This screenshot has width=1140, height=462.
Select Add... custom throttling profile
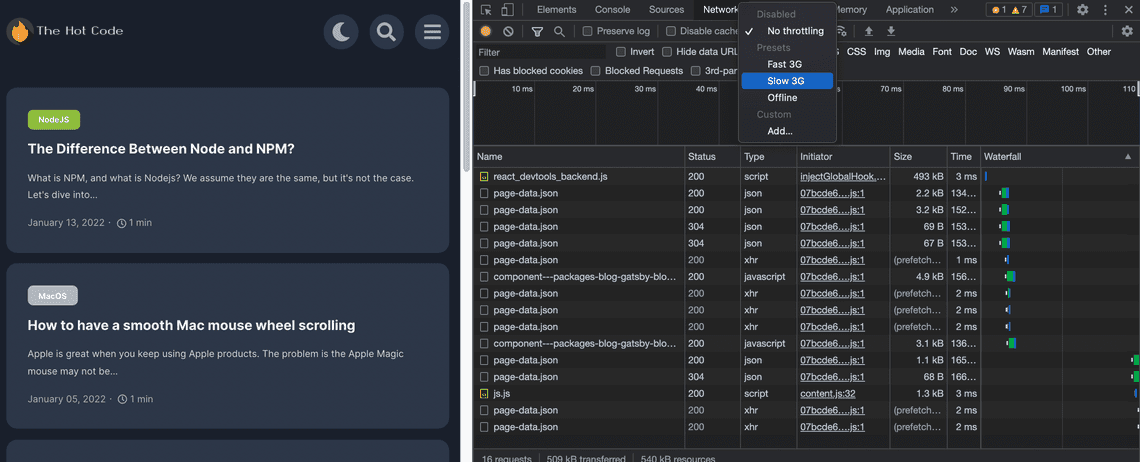[787, 131]
